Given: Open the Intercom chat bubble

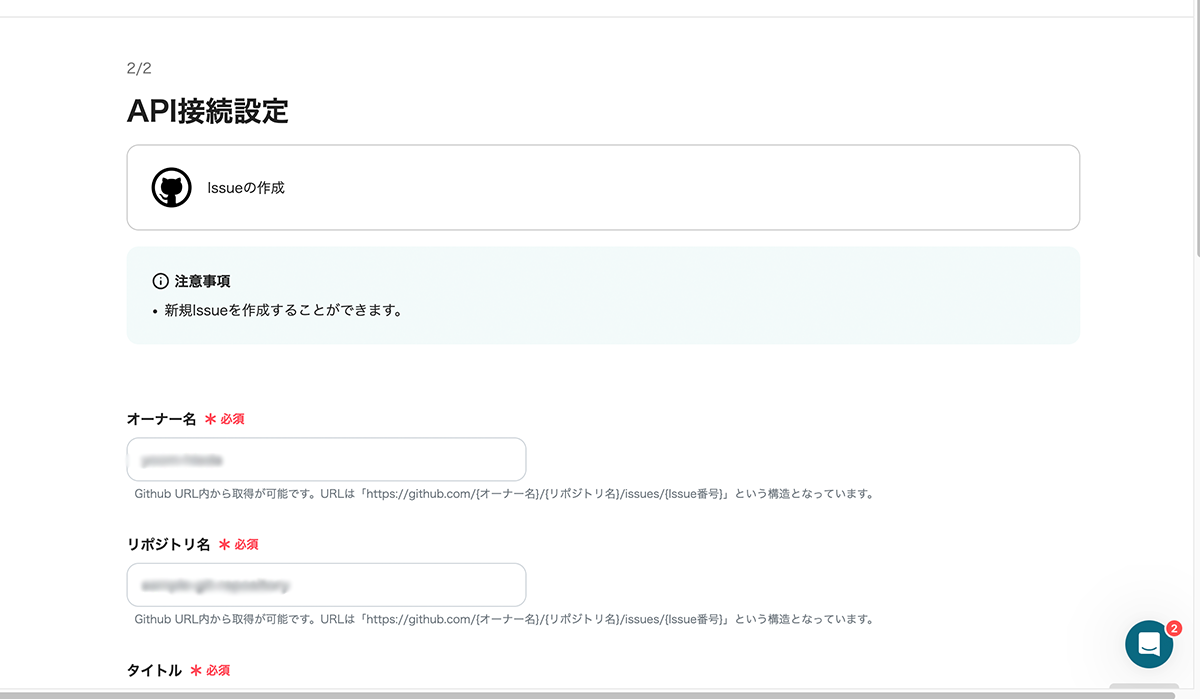Looking at the screenshot, I should tap(1148, 644).
